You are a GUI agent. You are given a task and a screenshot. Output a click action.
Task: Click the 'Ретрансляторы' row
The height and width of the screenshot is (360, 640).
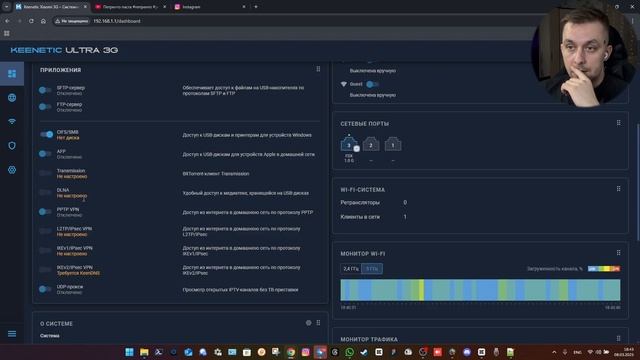pyautogui.click(x=373, y=202)
